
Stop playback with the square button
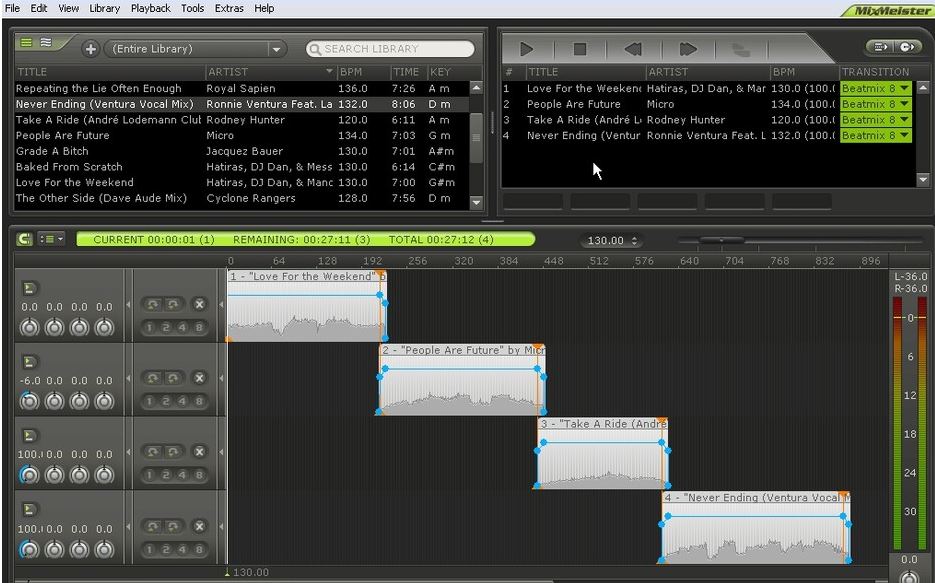pos(580,49)
